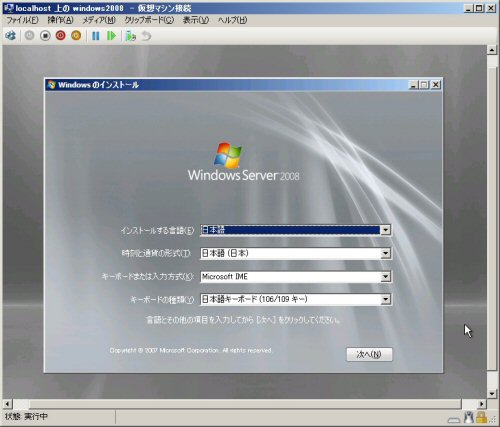
Task: Click the Snapshot toolbar icon
Action: tap(131, 36)
